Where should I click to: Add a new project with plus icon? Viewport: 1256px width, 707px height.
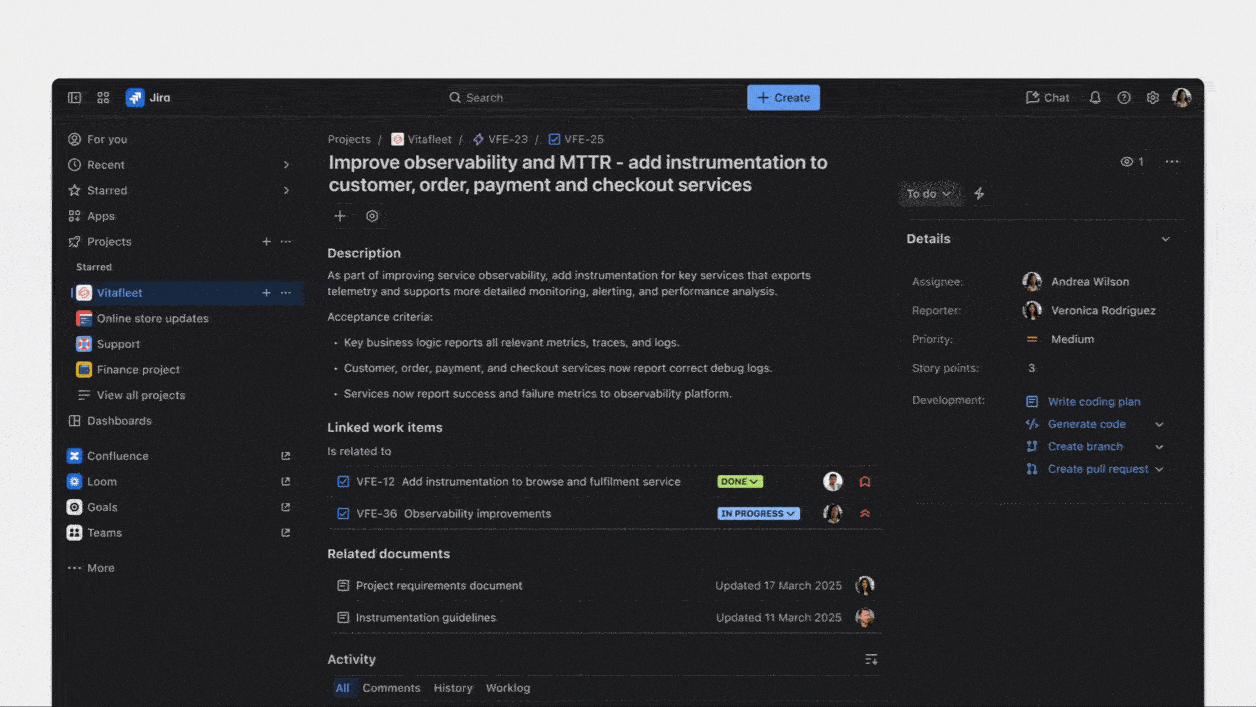tap(266, 242)
